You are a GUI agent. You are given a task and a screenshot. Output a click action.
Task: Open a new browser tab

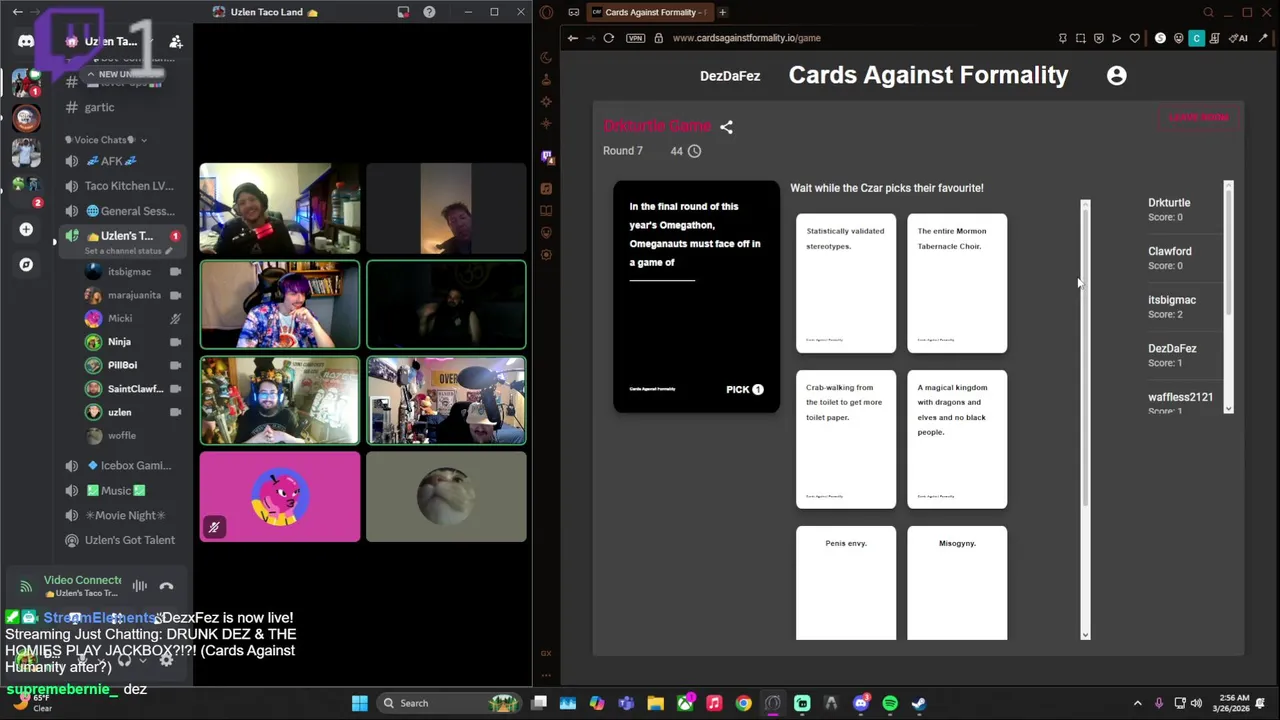point(722,12)
